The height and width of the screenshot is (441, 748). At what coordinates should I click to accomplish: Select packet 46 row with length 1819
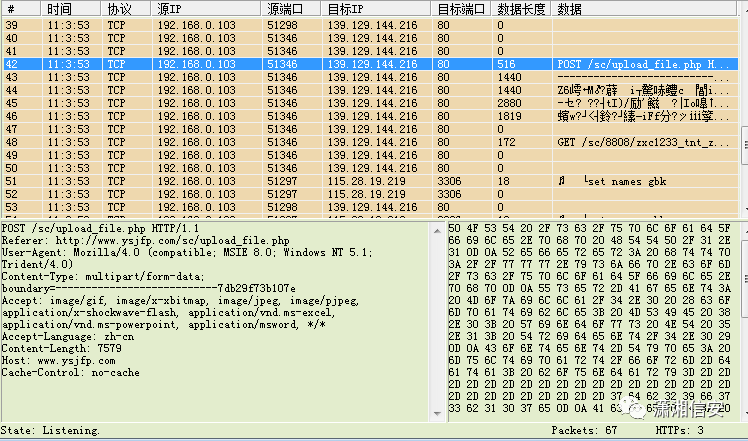[x=370, y=116]
